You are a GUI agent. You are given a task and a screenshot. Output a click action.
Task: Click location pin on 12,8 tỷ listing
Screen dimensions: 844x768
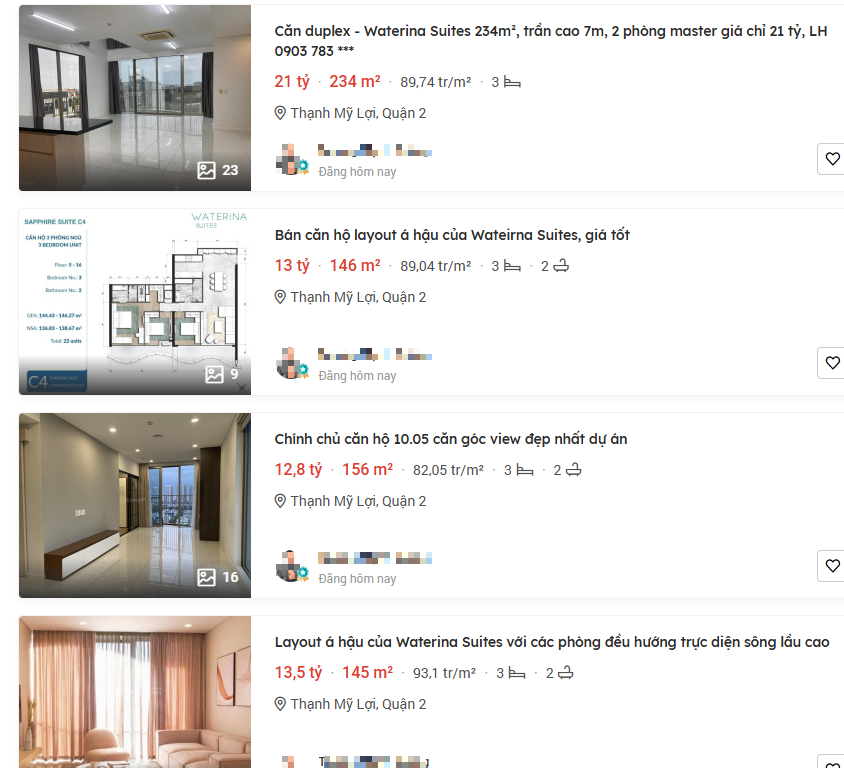tap(280, 501)
